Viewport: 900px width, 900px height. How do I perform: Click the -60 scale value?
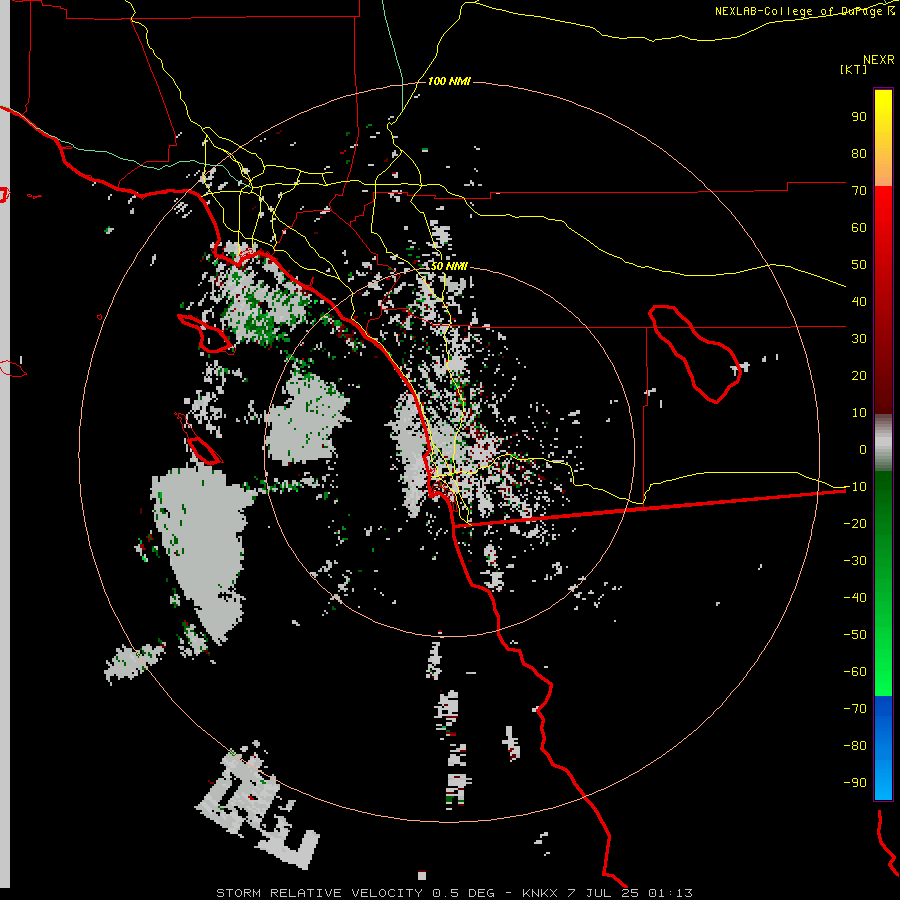(855, 672)
